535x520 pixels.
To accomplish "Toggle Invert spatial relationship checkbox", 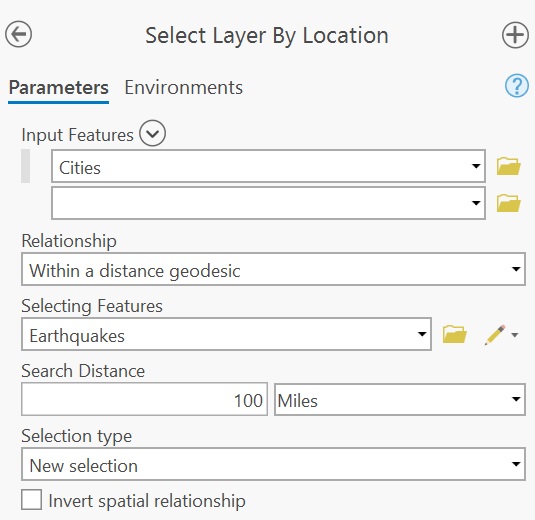I will pyautogui.click(x=31, y=500).
